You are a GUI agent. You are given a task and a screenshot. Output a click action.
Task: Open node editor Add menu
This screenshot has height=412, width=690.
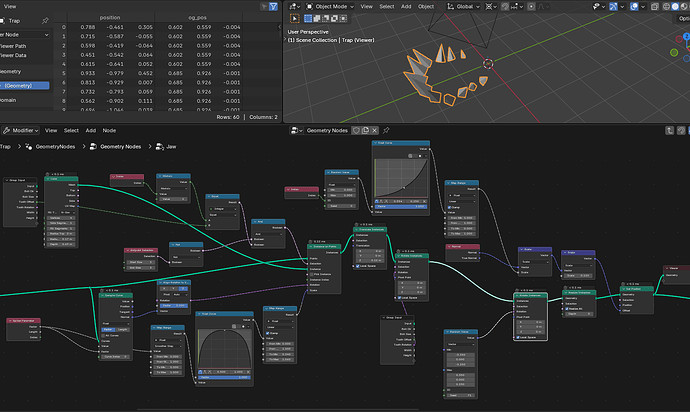pyautogui.click(x=91, y=130)
